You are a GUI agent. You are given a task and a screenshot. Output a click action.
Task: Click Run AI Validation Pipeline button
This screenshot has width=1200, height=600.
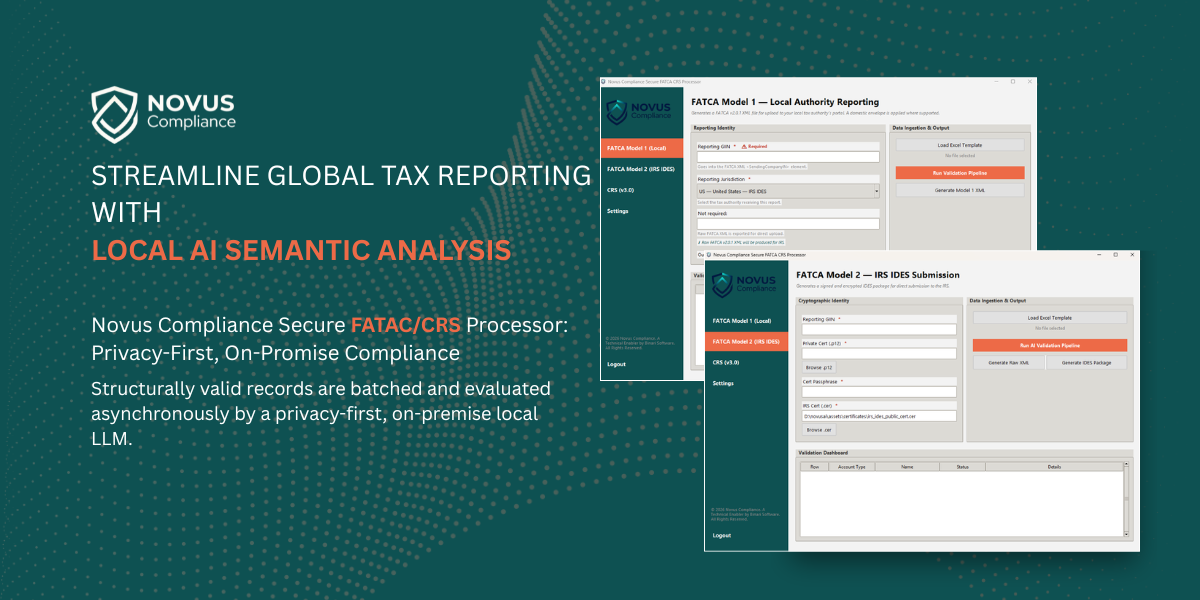(x=1050, y=345)
